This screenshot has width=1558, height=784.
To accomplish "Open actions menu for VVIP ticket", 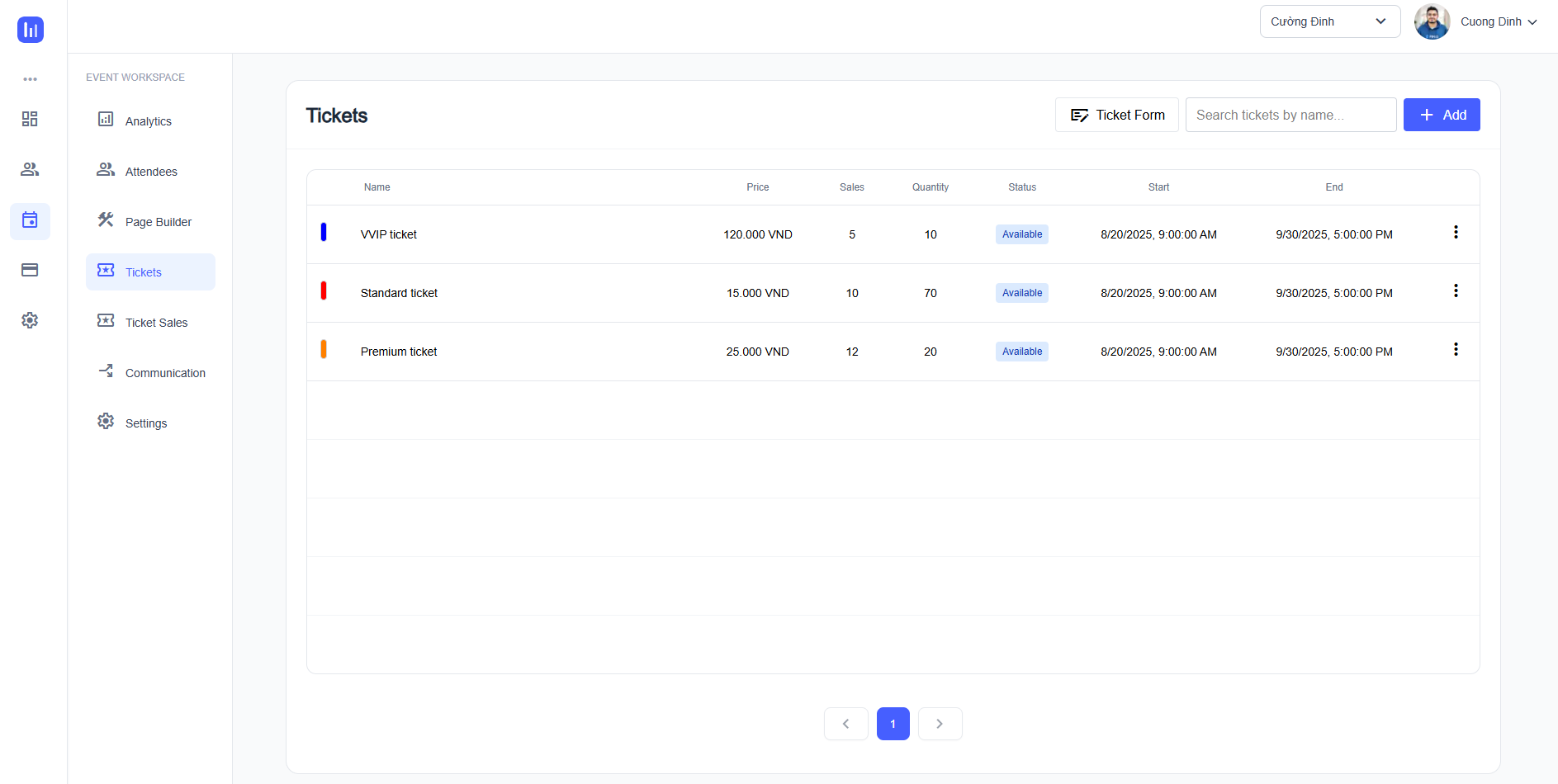I will (1456, 233).
